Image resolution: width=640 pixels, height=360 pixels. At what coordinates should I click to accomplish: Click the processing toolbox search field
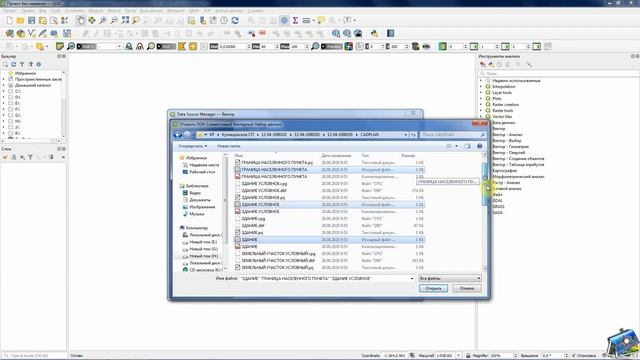(x=558, y=73)
